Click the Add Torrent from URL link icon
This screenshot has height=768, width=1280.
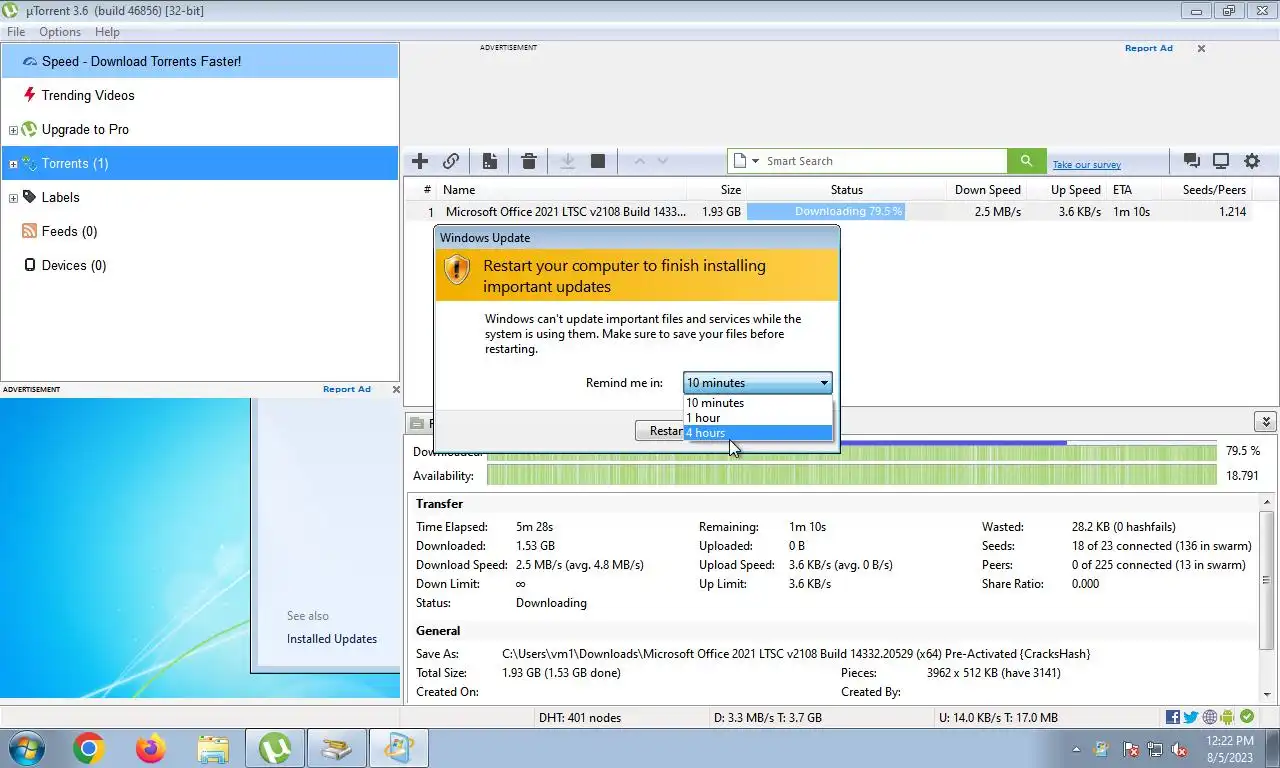click(x=451, y=161)
